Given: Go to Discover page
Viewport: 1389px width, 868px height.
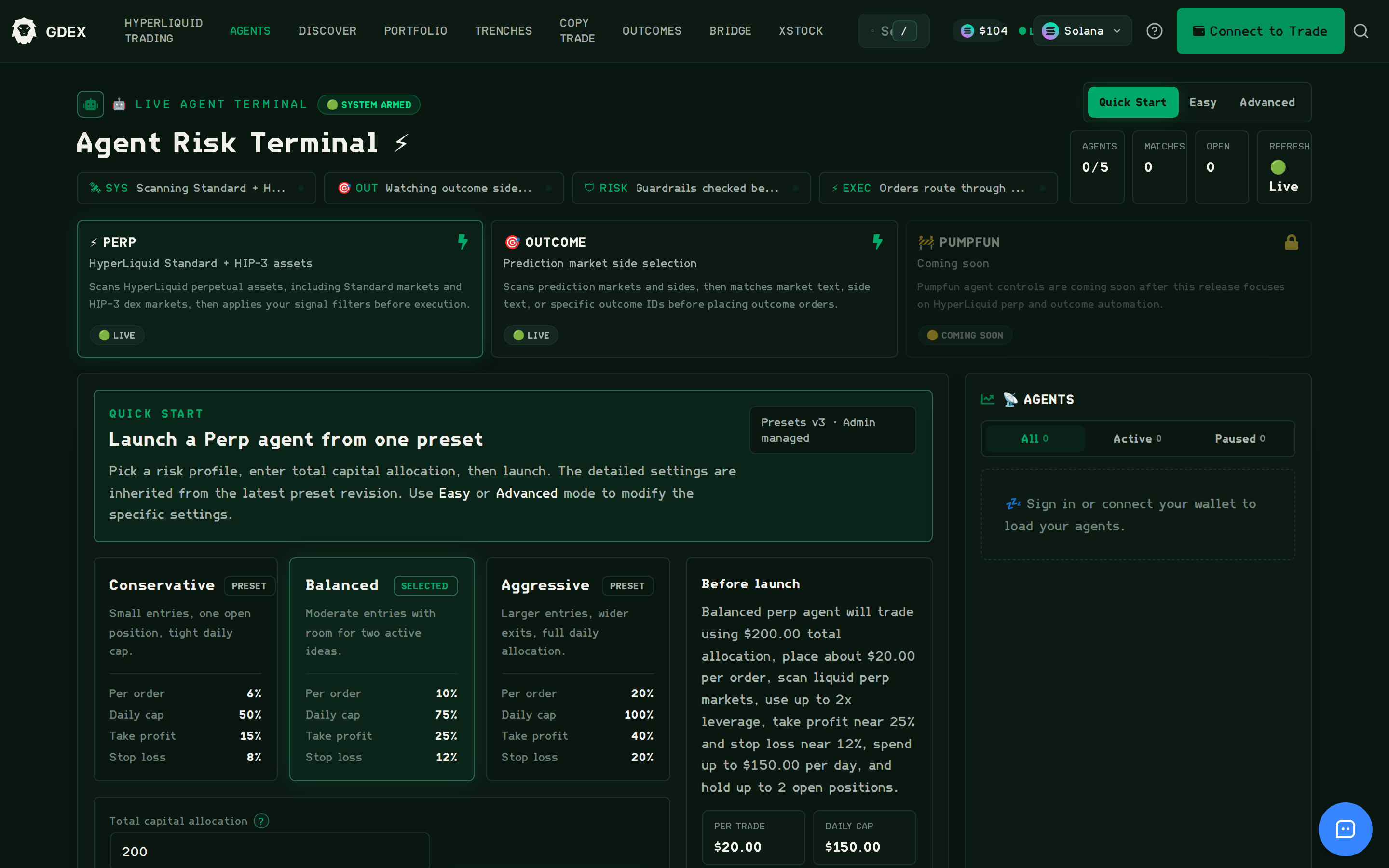Looking at the screenshot, I should click(327, 31).
